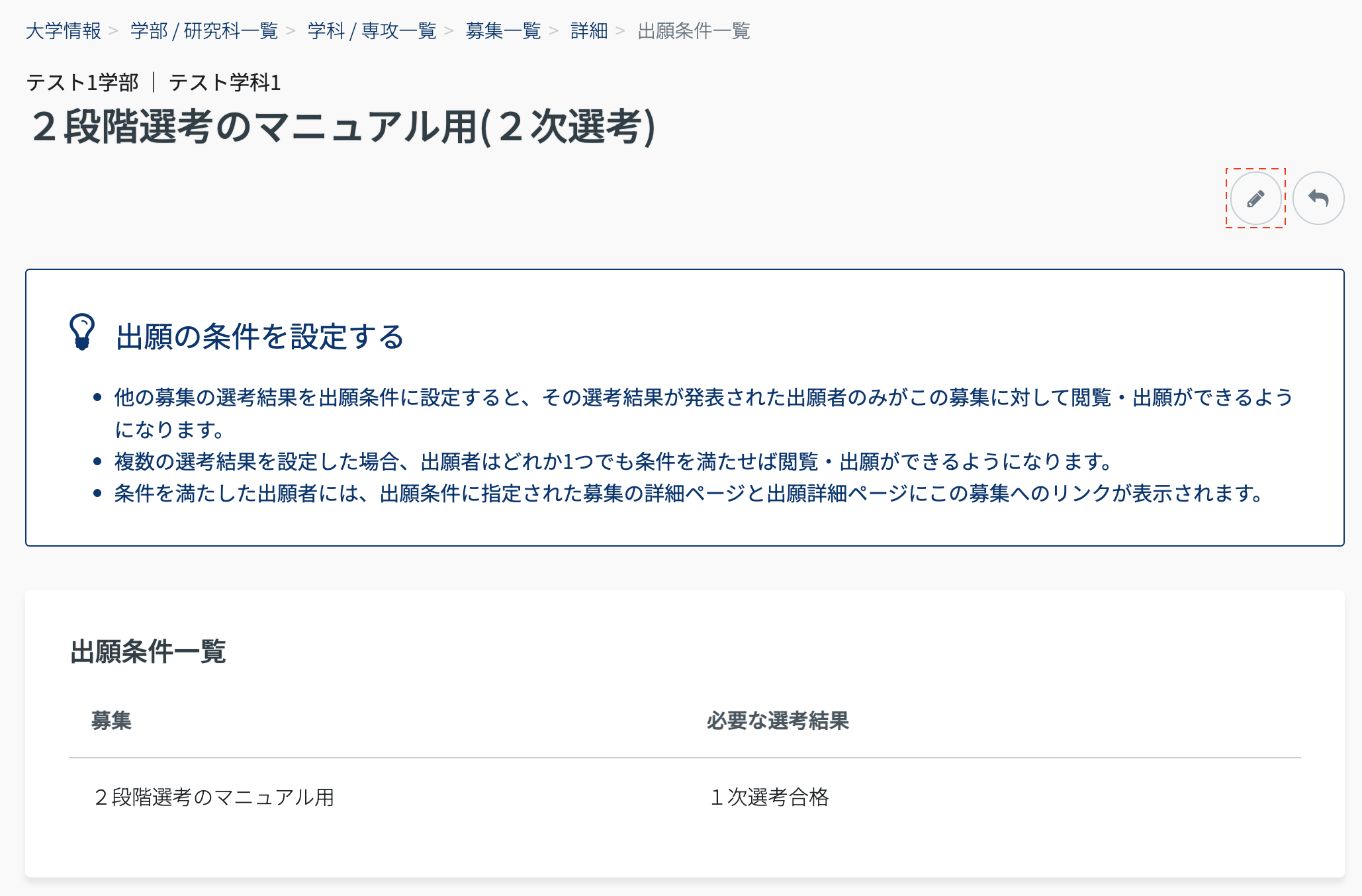Click the page title ２段階選考のマニュアル用(２次選考)
The height and width of the screenshot is (896, 1362).
pyautogui.click(x=343, y=126)
